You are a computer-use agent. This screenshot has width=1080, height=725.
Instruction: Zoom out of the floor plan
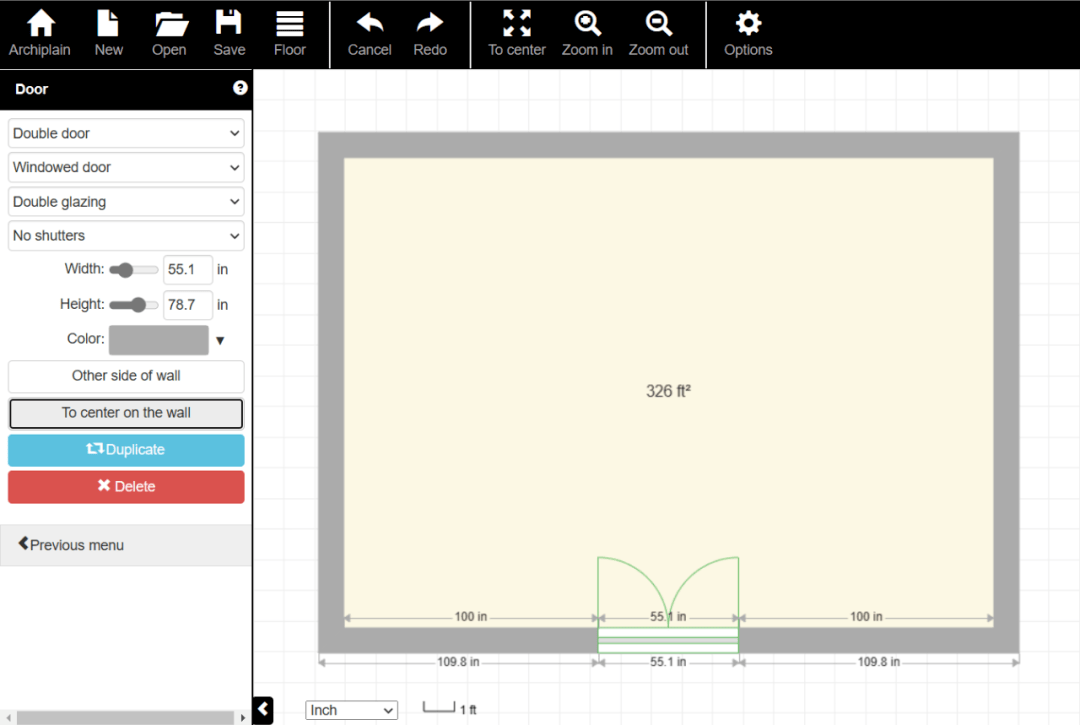coord(658,24)
